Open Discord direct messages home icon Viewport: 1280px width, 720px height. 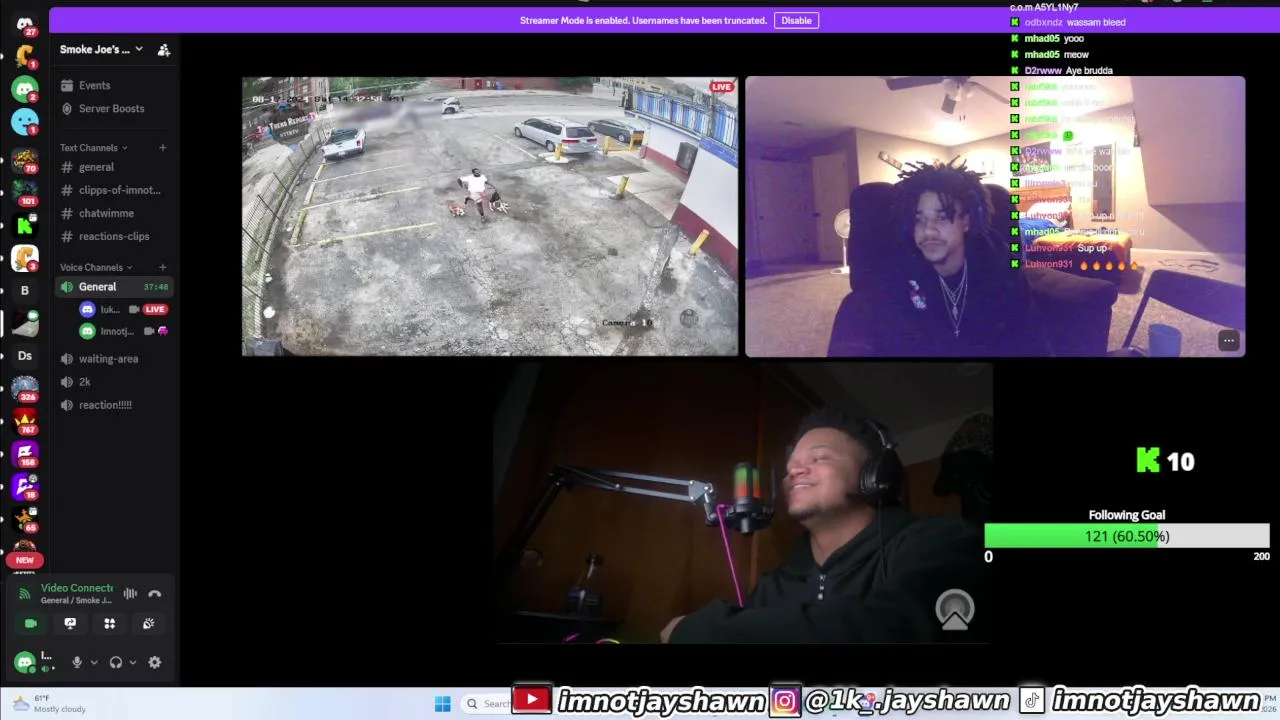click(x=25, y=24)
